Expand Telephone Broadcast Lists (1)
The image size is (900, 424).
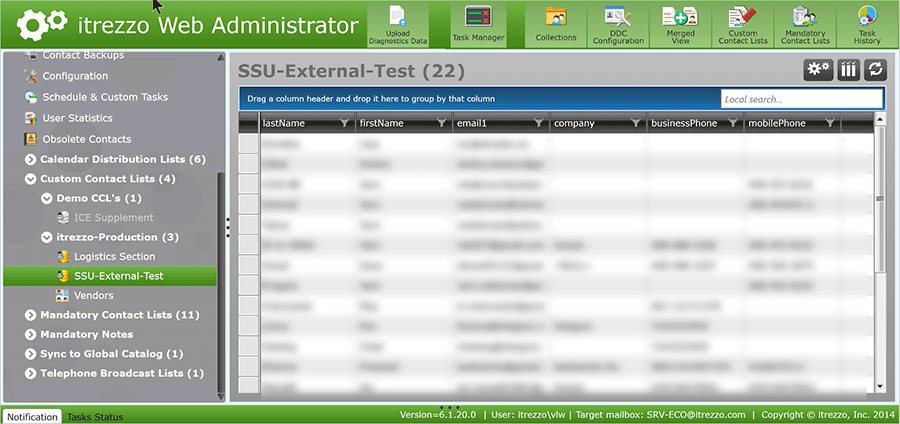click(30, 374)
